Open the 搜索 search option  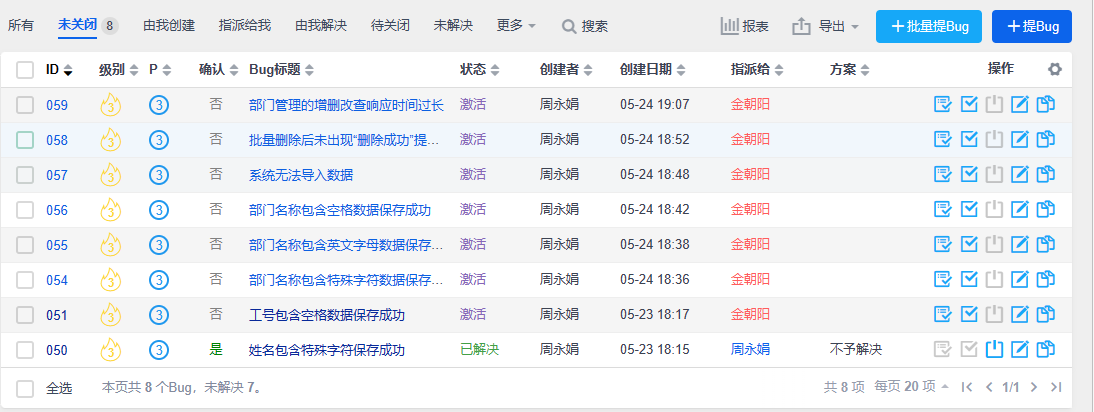(585, 26)
